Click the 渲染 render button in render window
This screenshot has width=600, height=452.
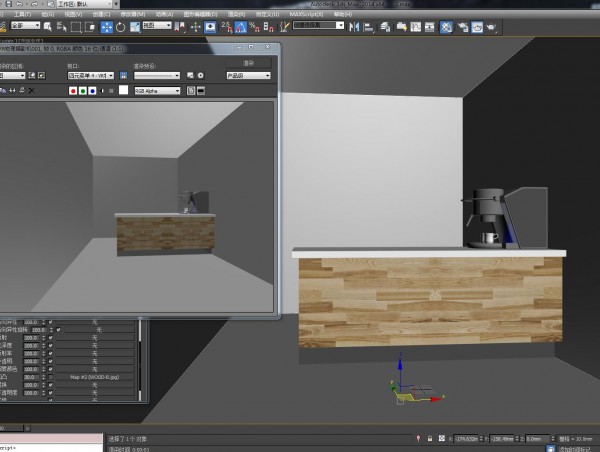point(249,63)
